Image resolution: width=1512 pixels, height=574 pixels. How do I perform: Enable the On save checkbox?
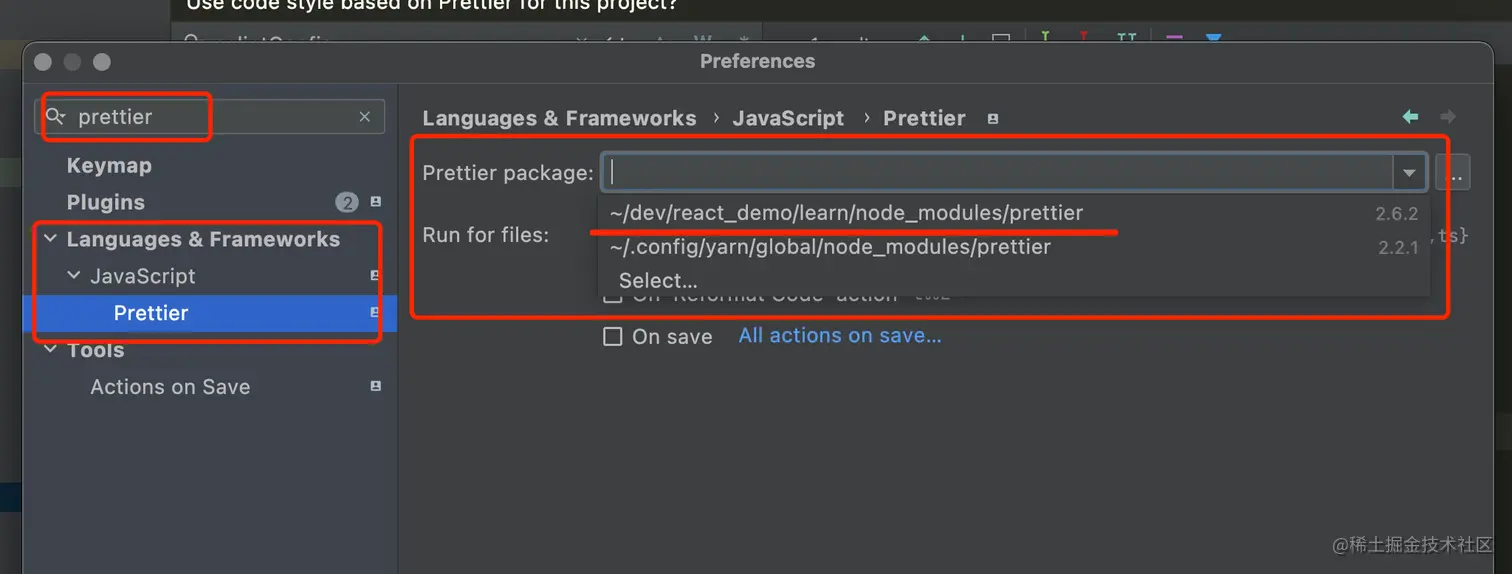point(613,337)
